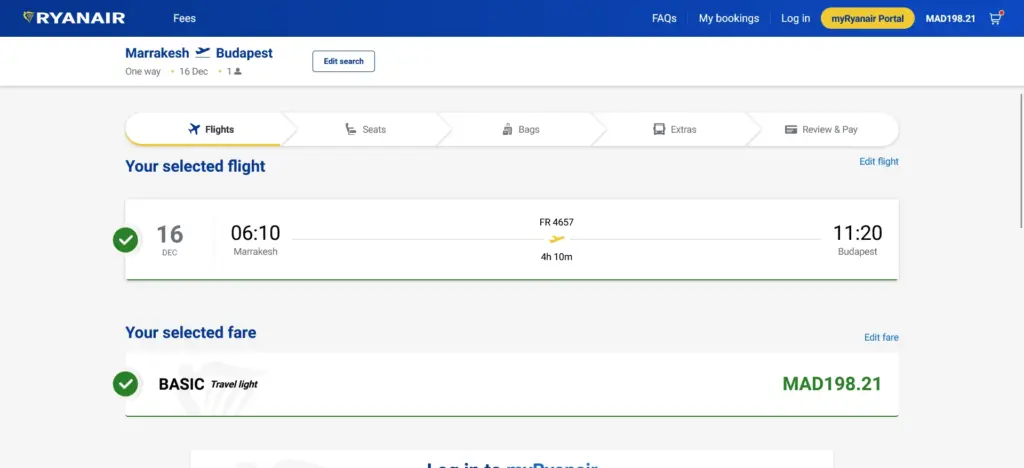Select the Review & Pay step tab
1024x468 pixels.
pos(822,129)
